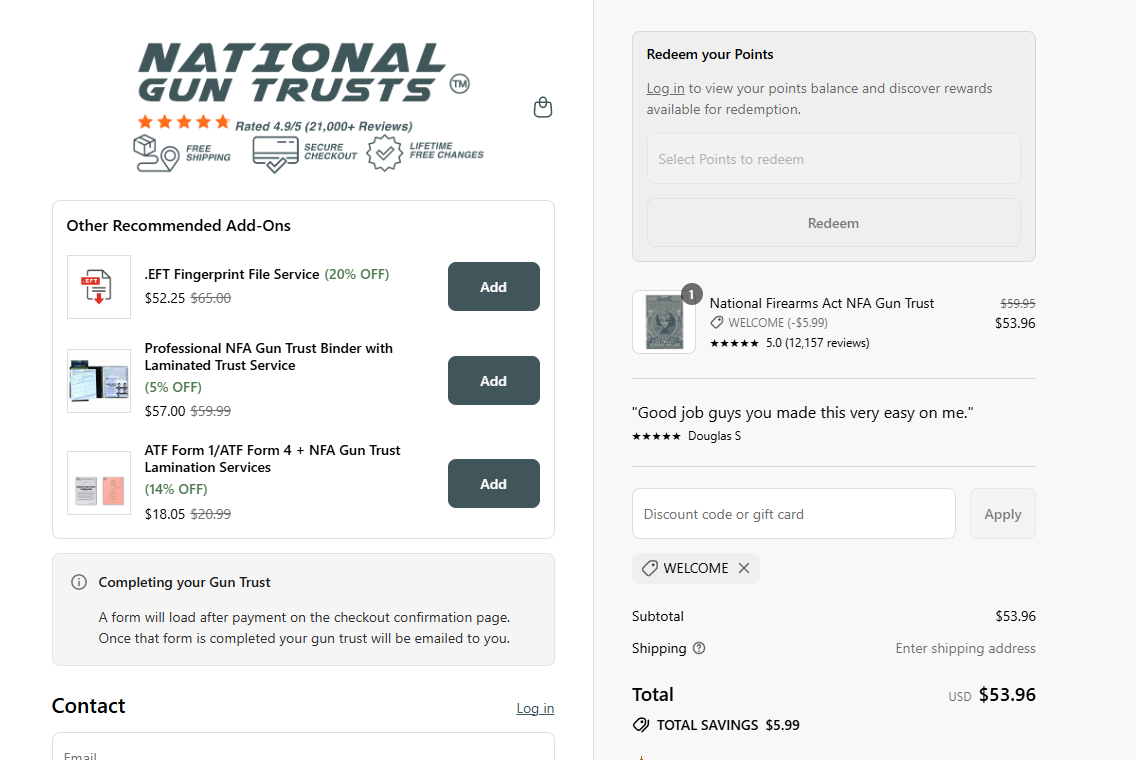Click the '(14% OFF)' discount label
Image resolution: width=1136 pixels, height=760 pixels.
[176, 489]
